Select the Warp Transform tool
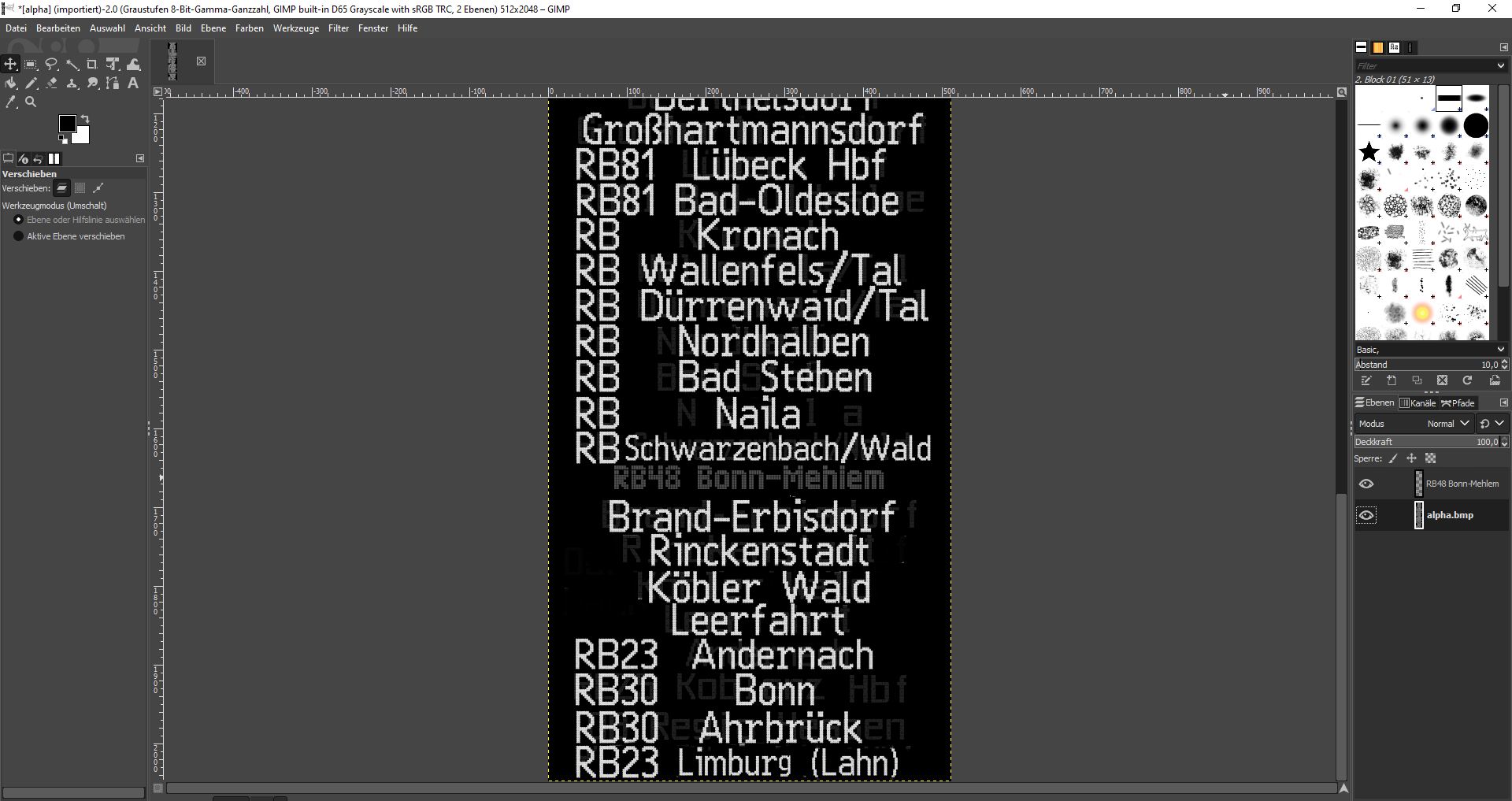This screenshot has height=801, width=1512. click(134, 65)
